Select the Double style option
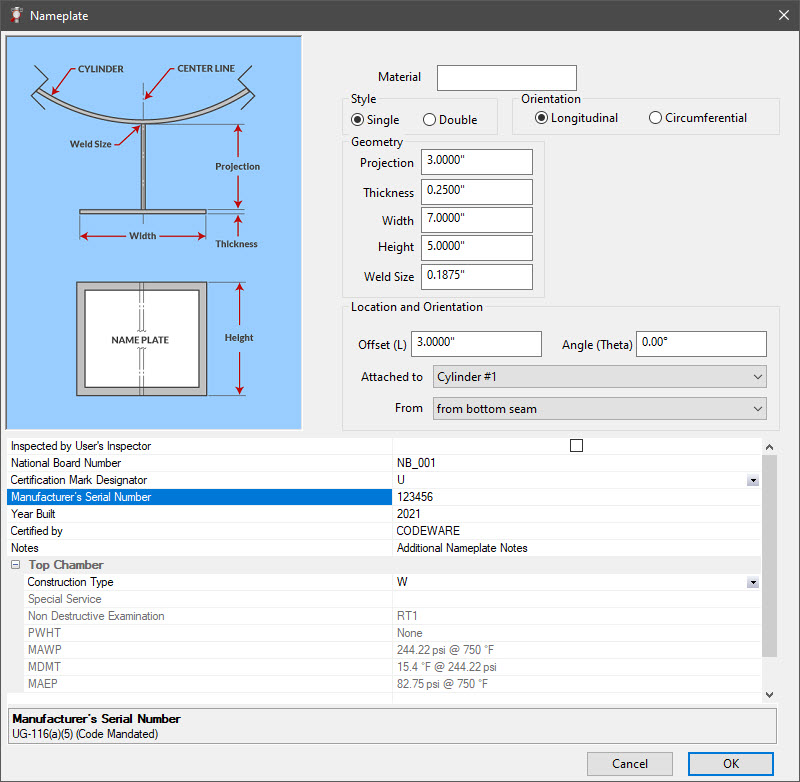Screen dimensions: 800x782 pos(450,120)
